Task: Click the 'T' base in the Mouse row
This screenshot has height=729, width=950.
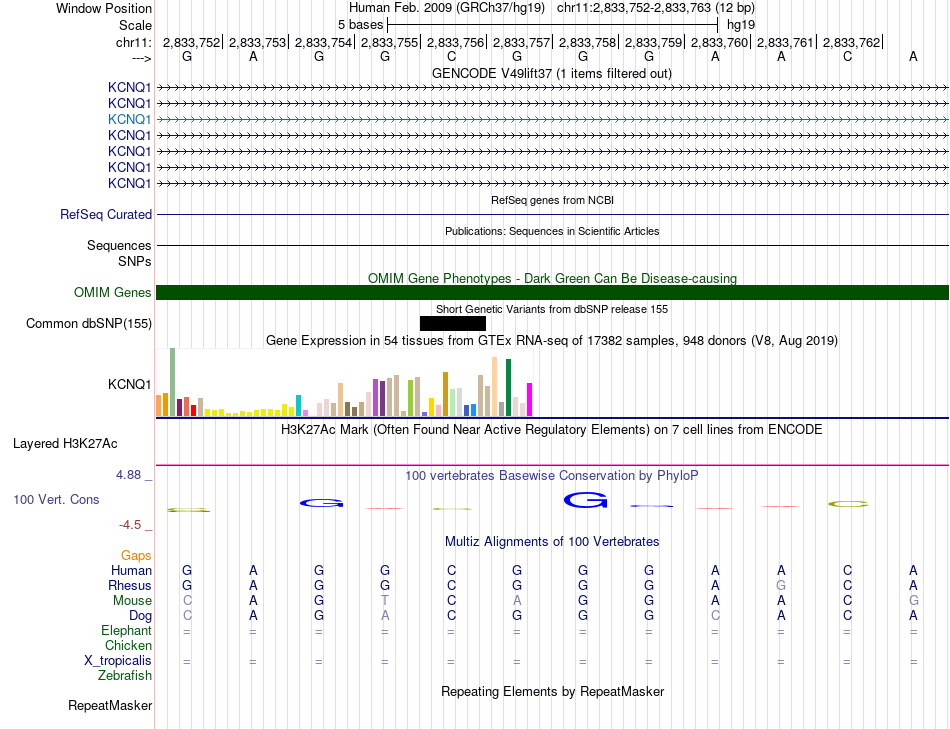Action: 385,601
